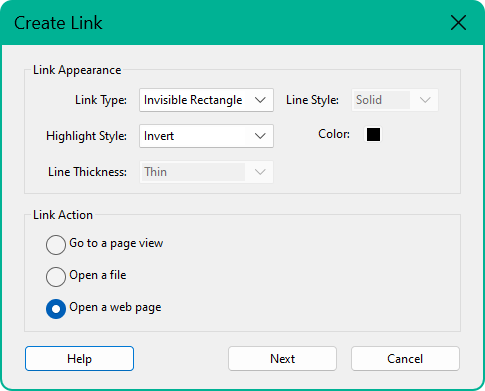Click the disabled Line Style dropdown
The image size is (485, 391).
click(x=395, y=100)
